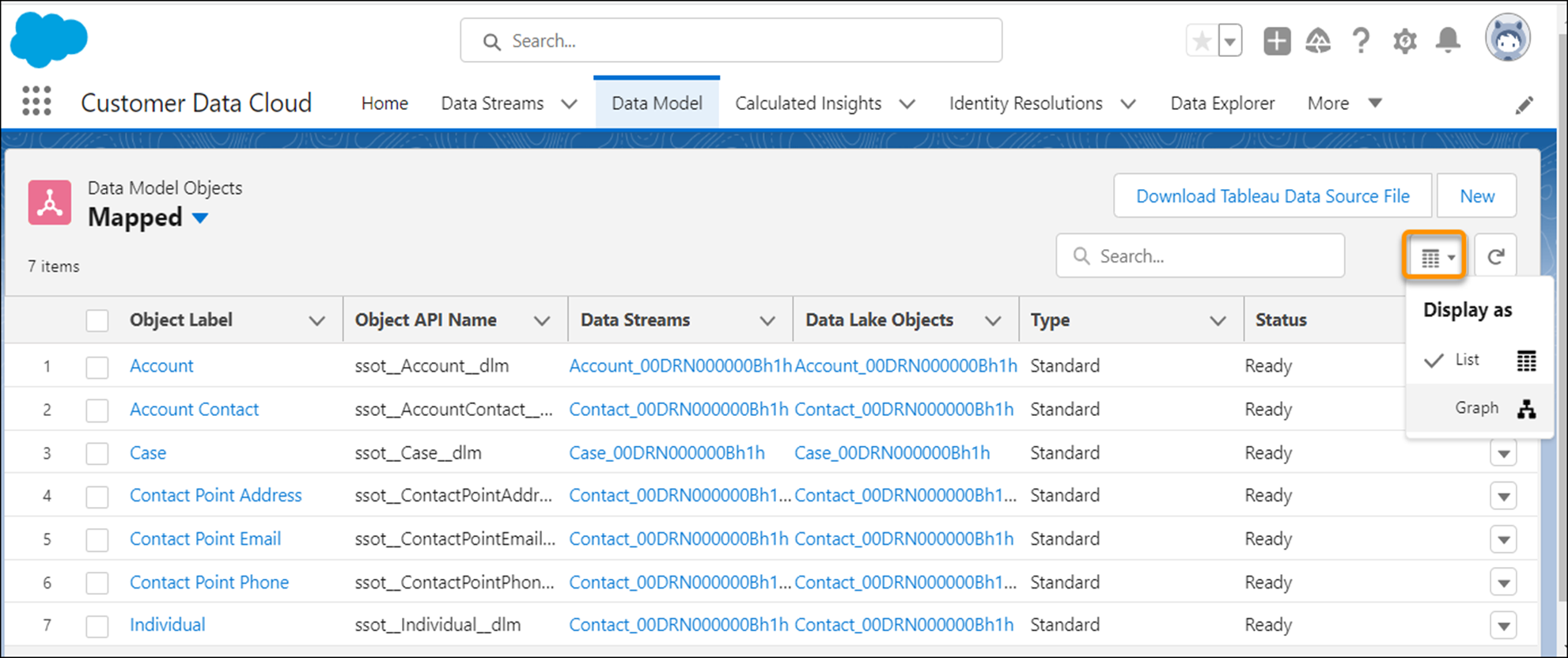The image size is (1568, 658).
Task: Open the App Launcher grid icon
Action: point(36,102)
